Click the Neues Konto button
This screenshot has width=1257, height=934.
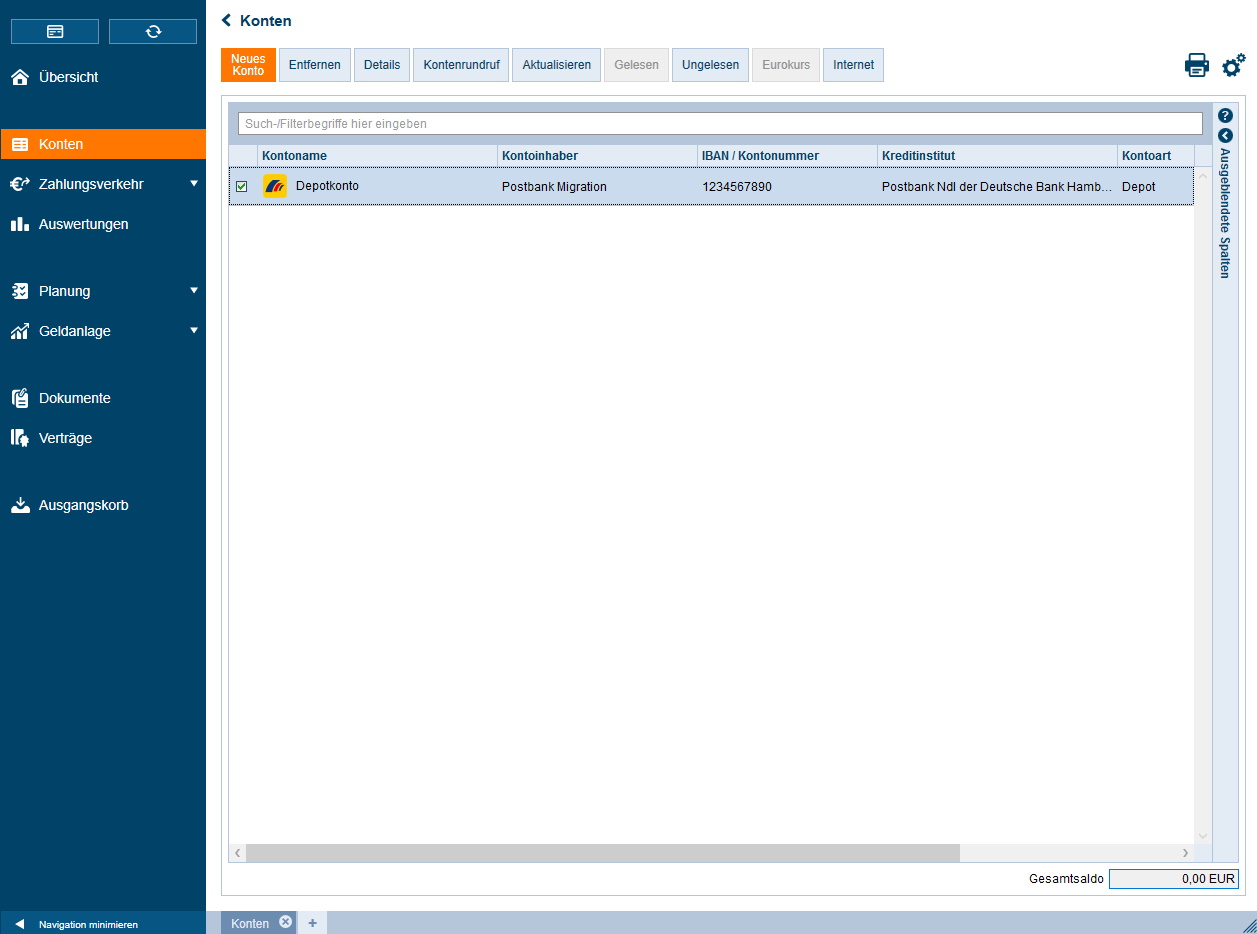248,65
